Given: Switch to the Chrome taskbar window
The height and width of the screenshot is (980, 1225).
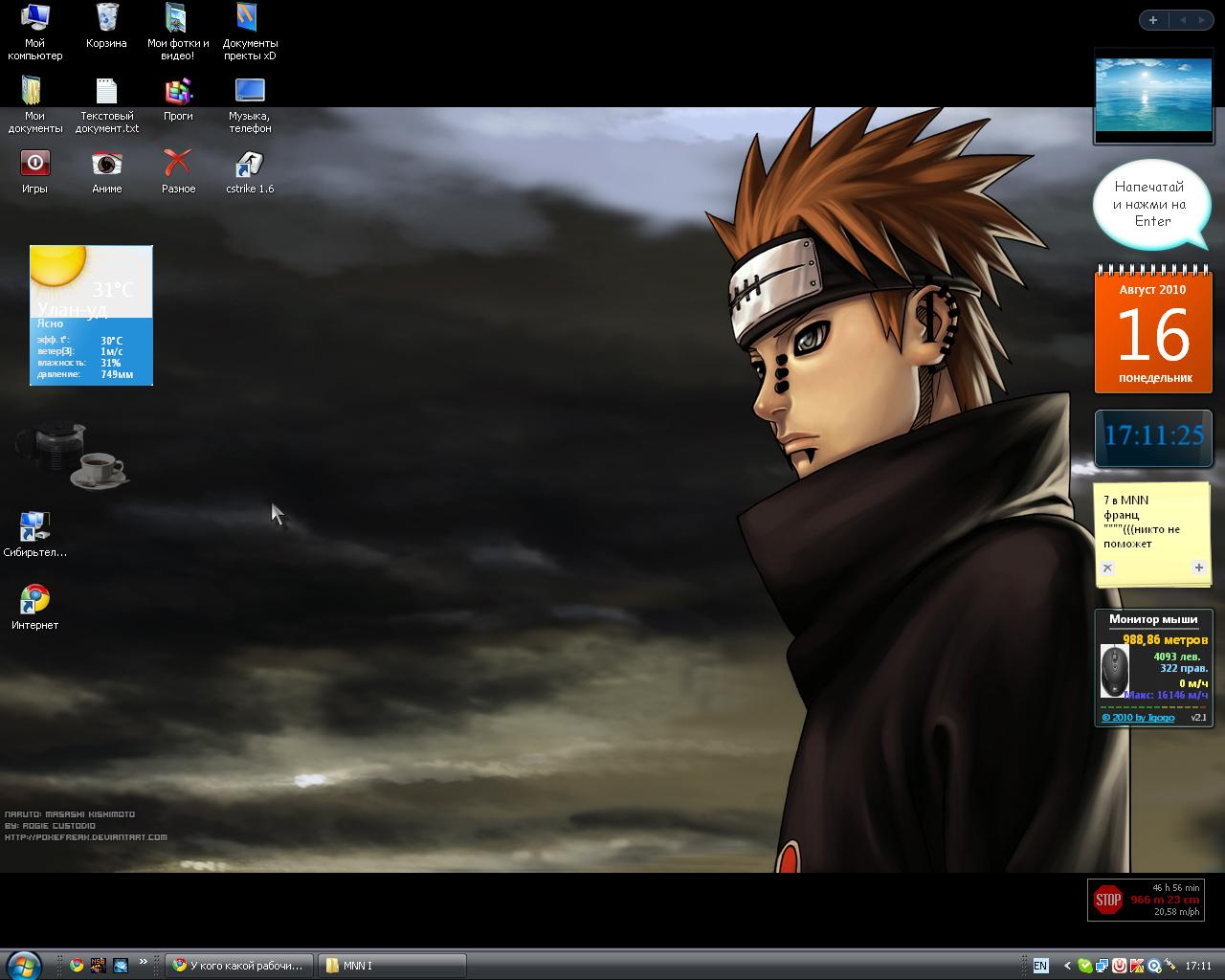Looking at the screenshot, I should [x=237, y=966].
